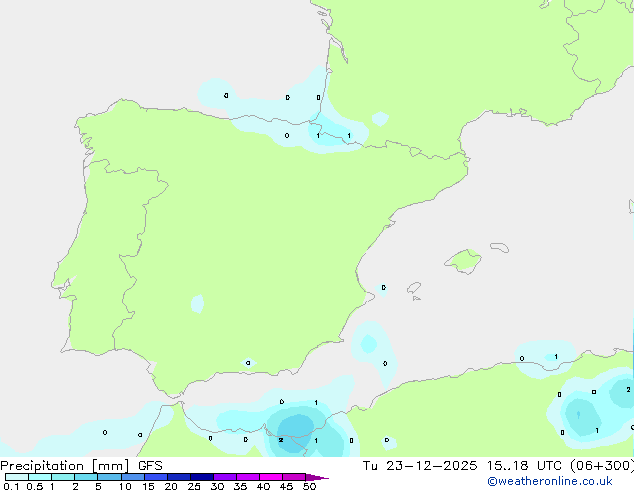Pick the 5–10 mm legend swatch
Viewport: 634px width, 490px height.
109,477
